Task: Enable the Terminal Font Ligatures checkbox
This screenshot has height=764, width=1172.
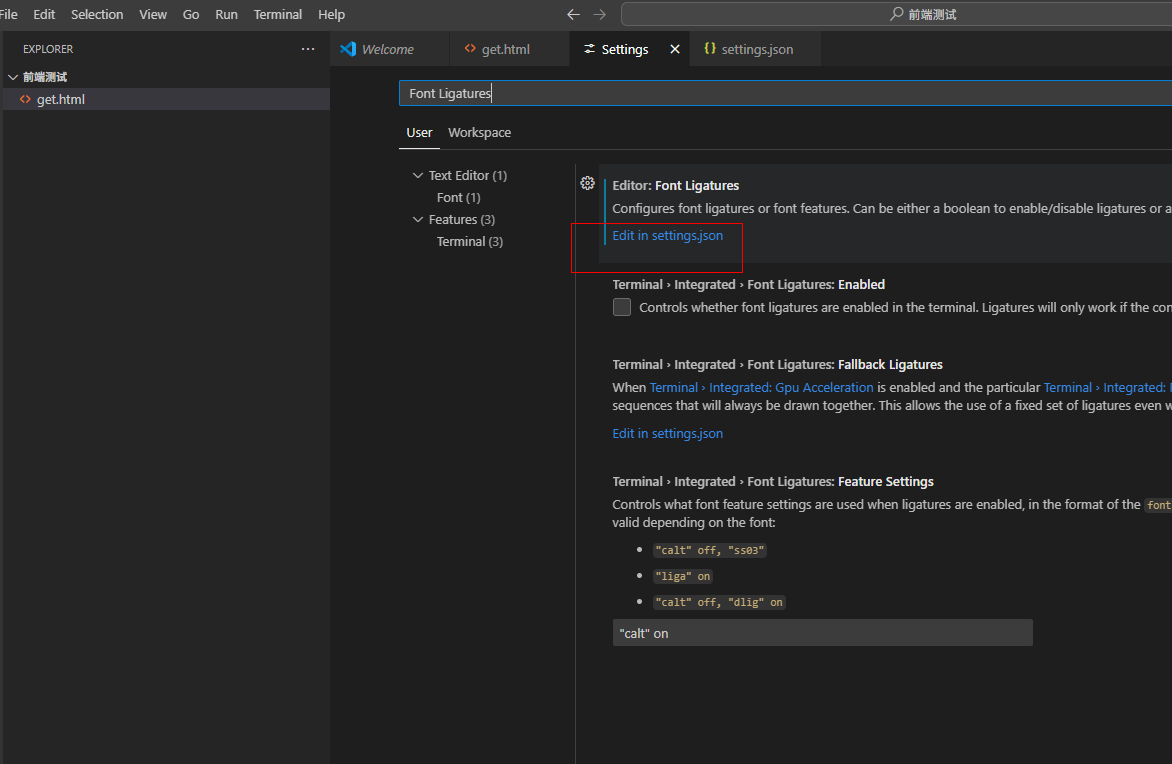Action: [x=622, y=307]
